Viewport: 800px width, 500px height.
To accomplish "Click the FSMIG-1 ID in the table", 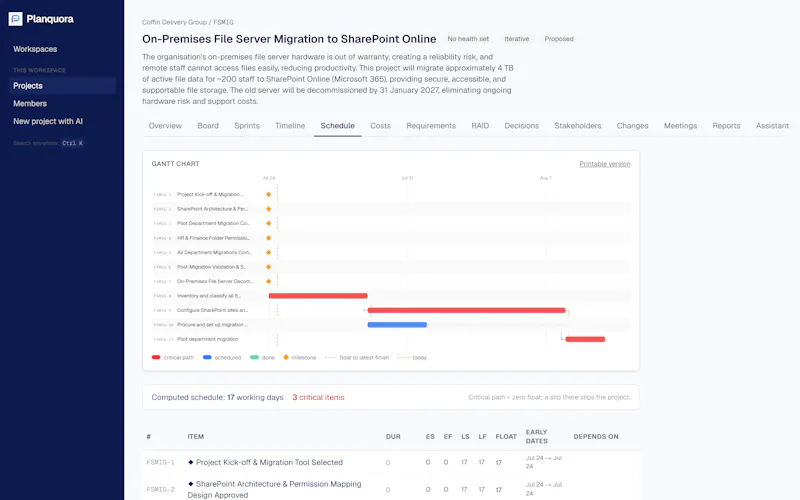I will point(160,462).
